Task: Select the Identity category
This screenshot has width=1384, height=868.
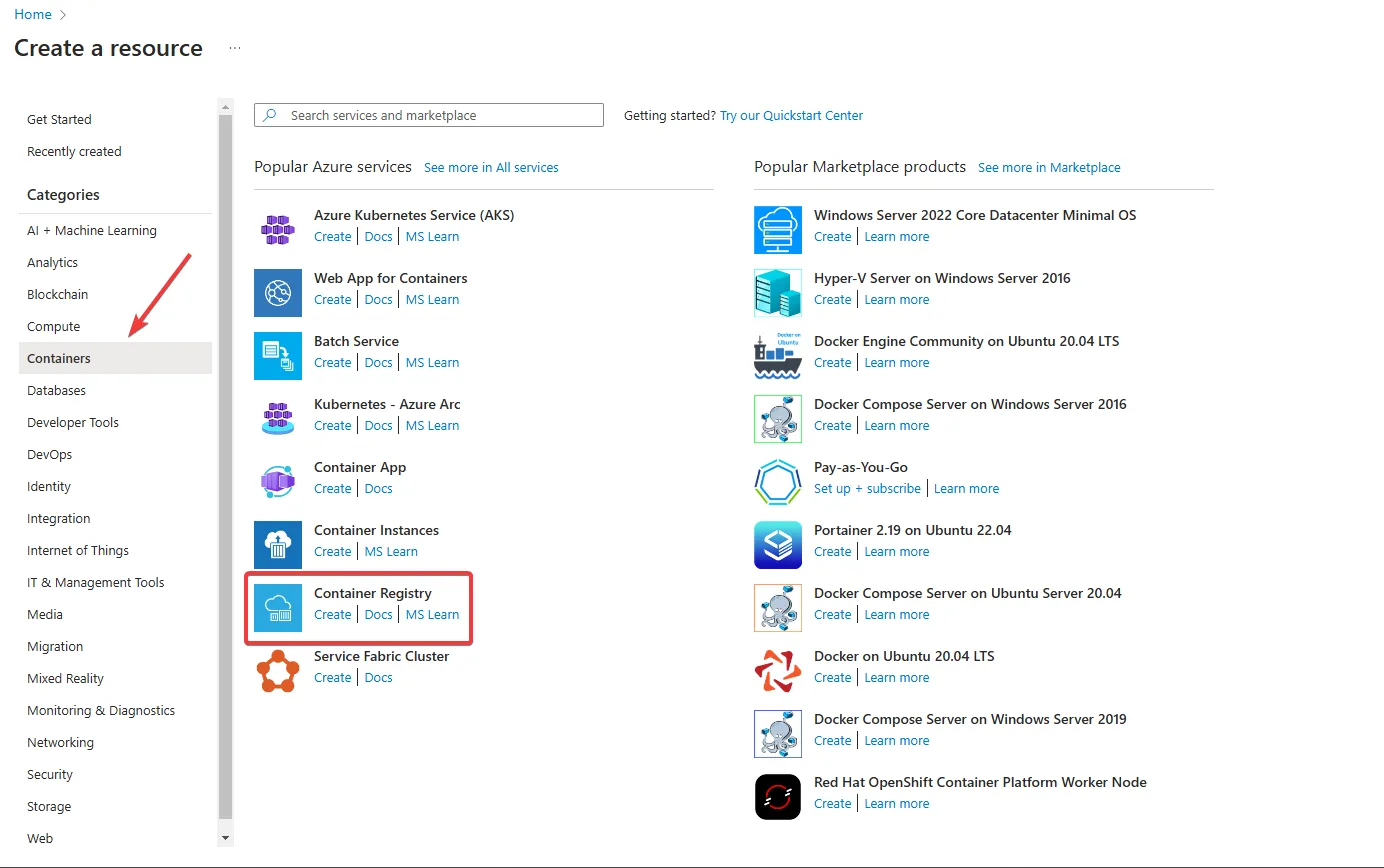Action: click(x=115, y=486)
